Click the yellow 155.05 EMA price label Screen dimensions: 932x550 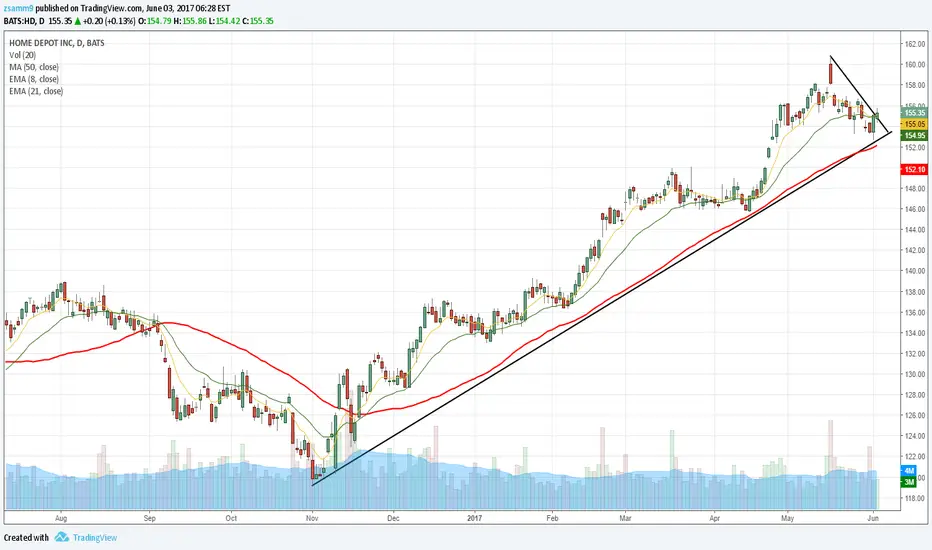coord(914,124)
